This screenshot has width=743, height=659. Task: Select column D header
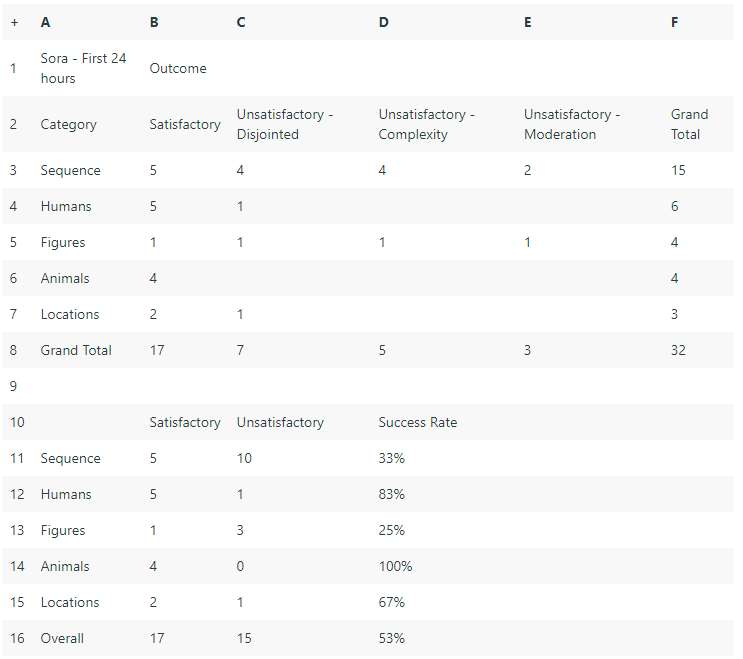click(384, 22)
